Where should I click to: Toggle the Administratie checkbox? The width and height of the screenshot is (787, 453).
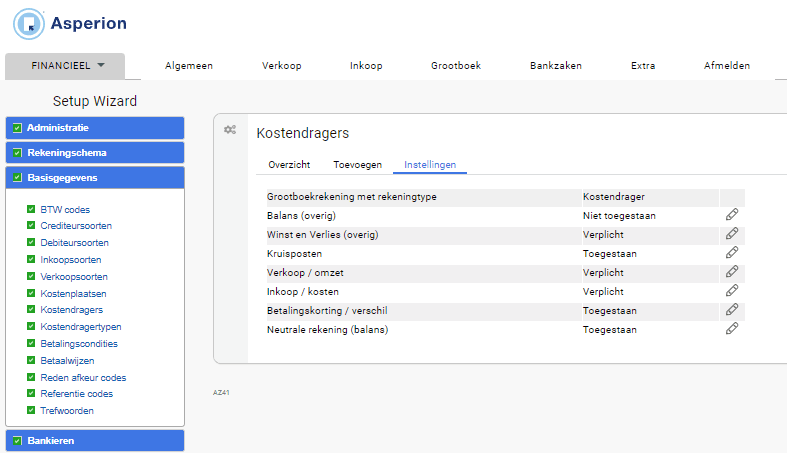click(18, 128)
